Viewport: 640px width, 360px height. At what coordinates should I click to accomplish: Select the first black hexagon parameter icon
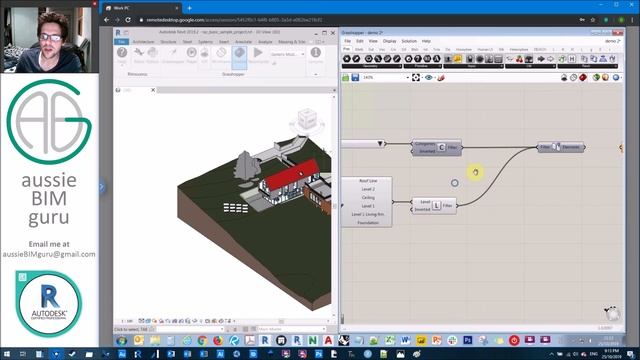[347, 59]
